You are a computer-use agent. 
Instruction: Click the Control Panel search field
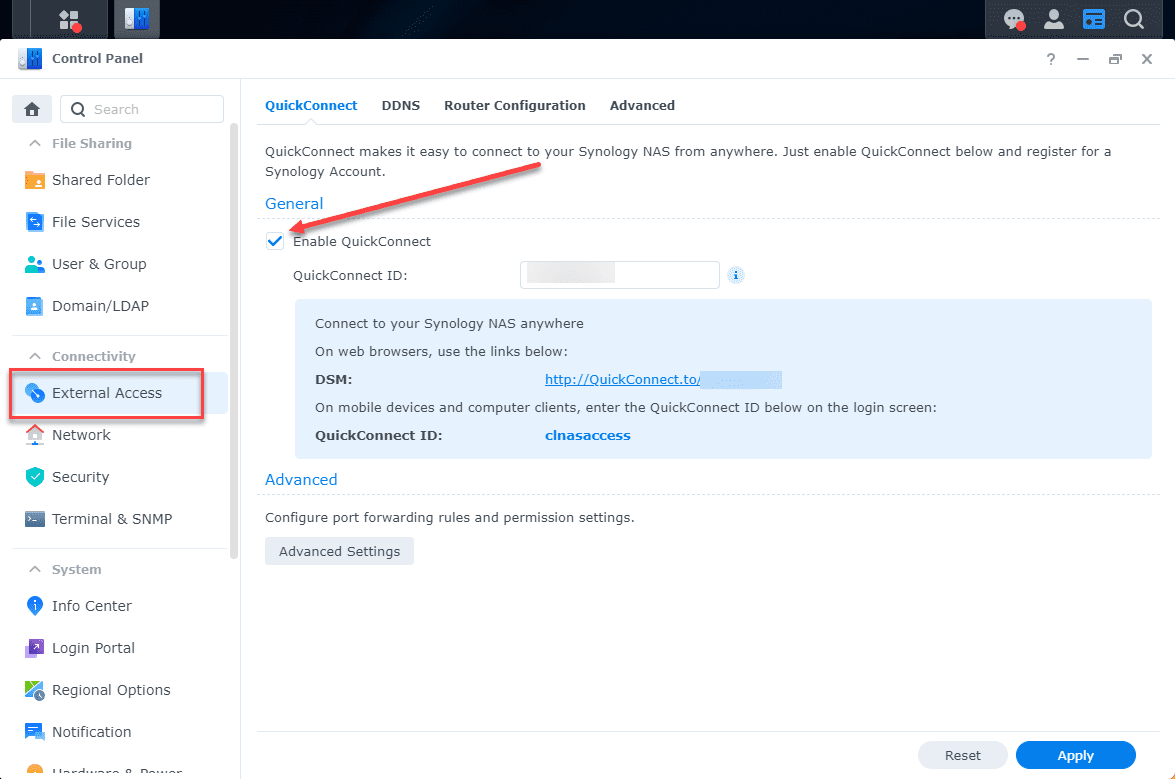tap(142, 109)
